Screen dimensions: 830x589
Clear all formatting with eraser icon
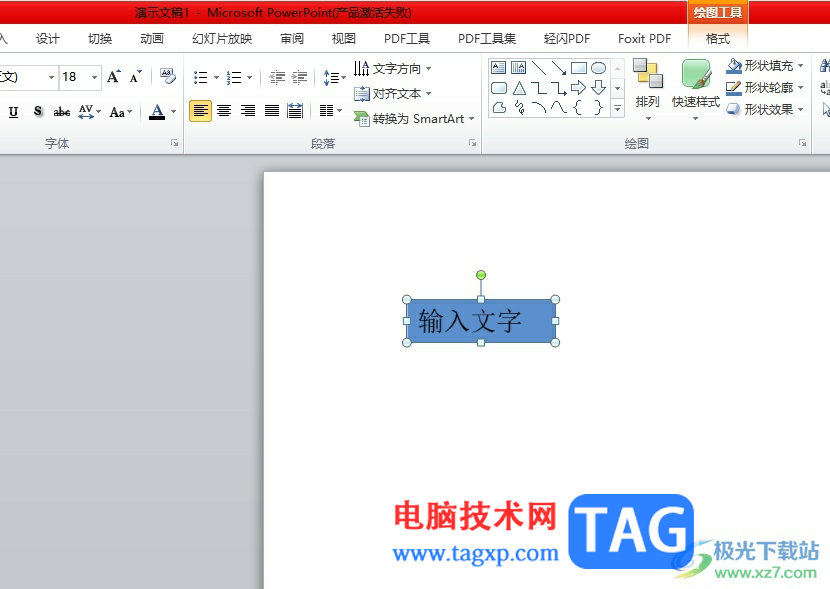167,76
